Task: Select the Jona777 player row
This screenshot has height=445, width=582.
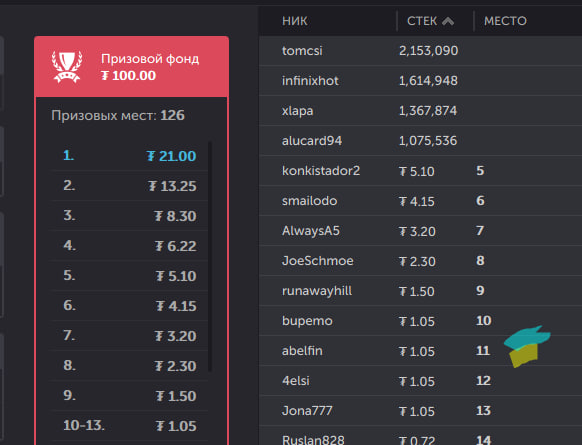Action: 420,411
